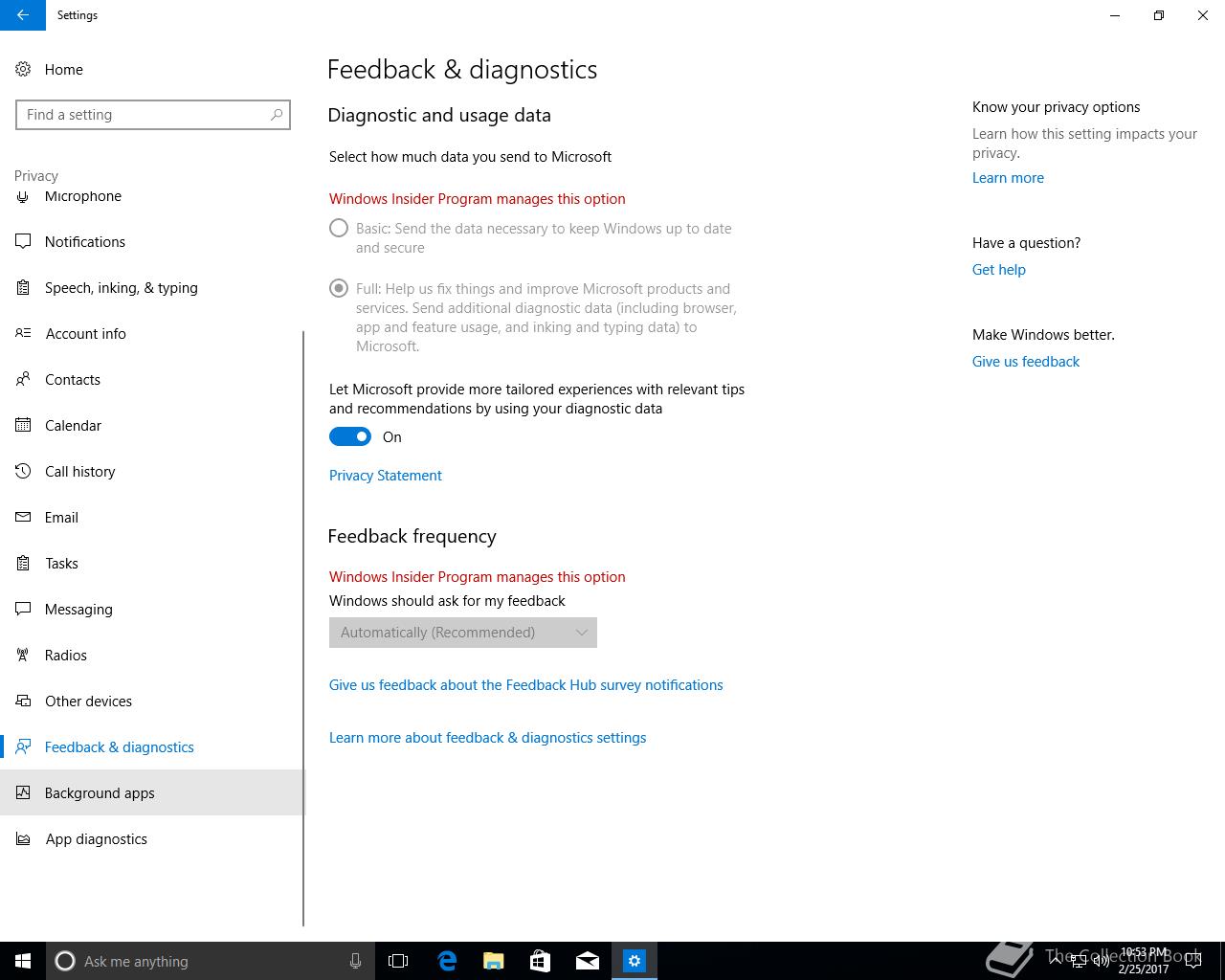Click the Account info icon
Screen dimensions: 1225x980
pyautogui.click(x=23, y=333)
